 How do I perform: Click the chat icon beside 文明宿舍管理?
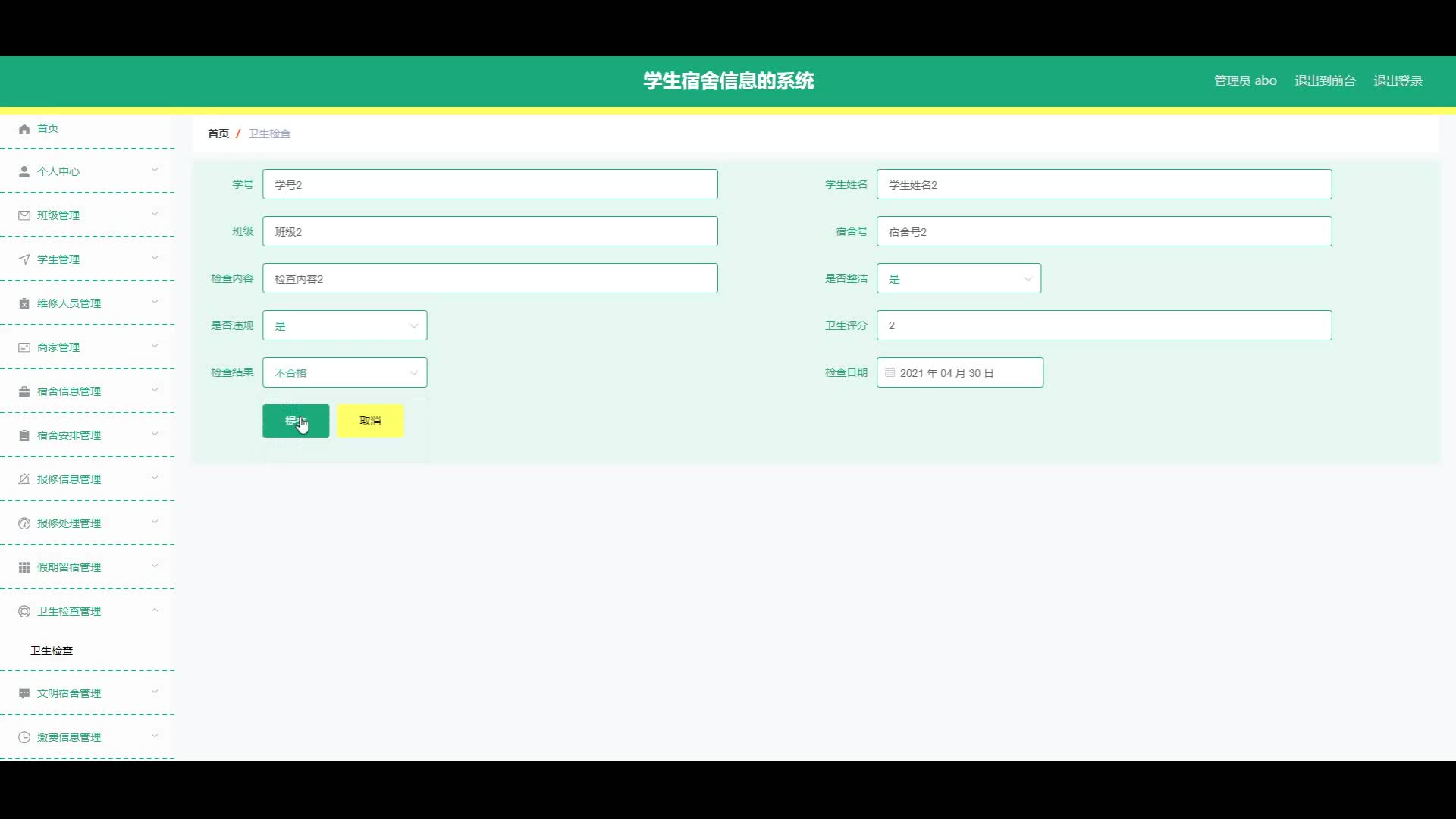[x=24, y=693]
